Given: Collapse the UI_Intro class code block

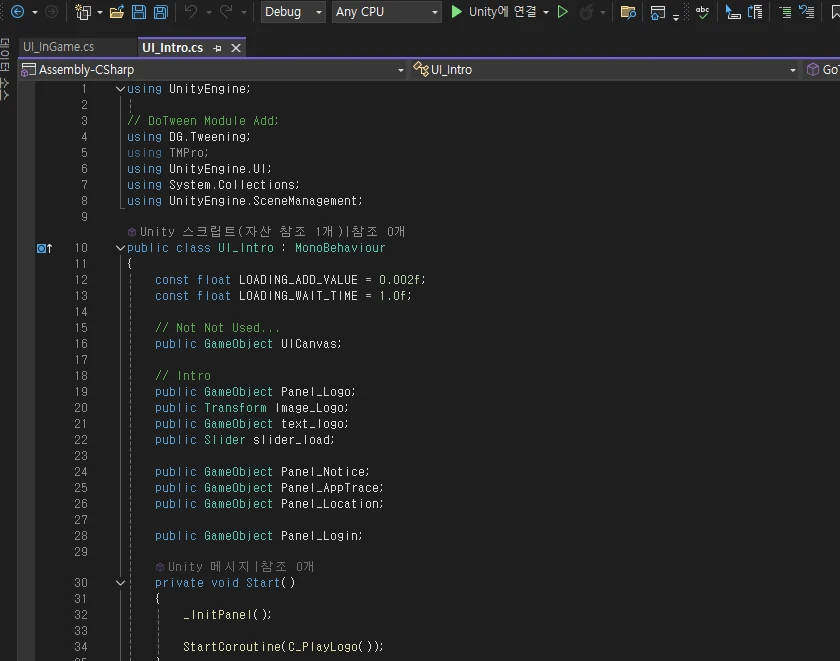Looking at the screenshot, I should pos(120,248).
